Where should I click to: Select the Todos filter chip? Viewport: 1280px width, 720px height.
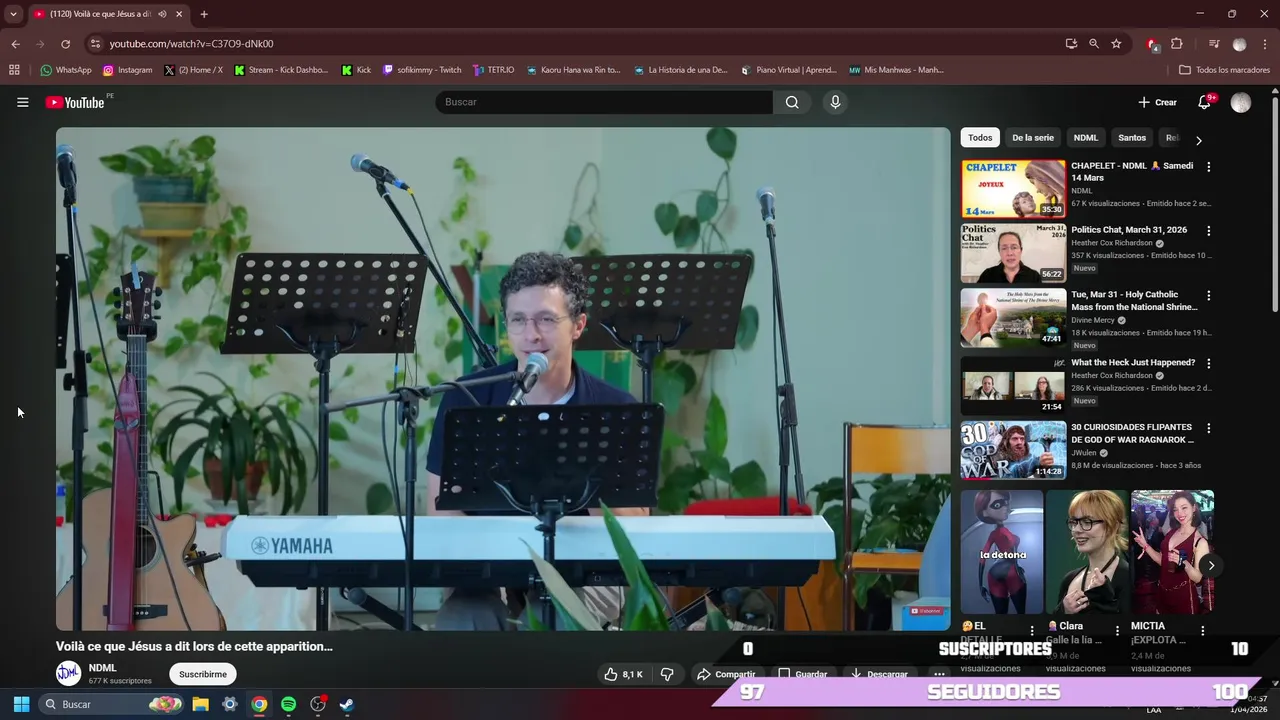tap(980, 138)
